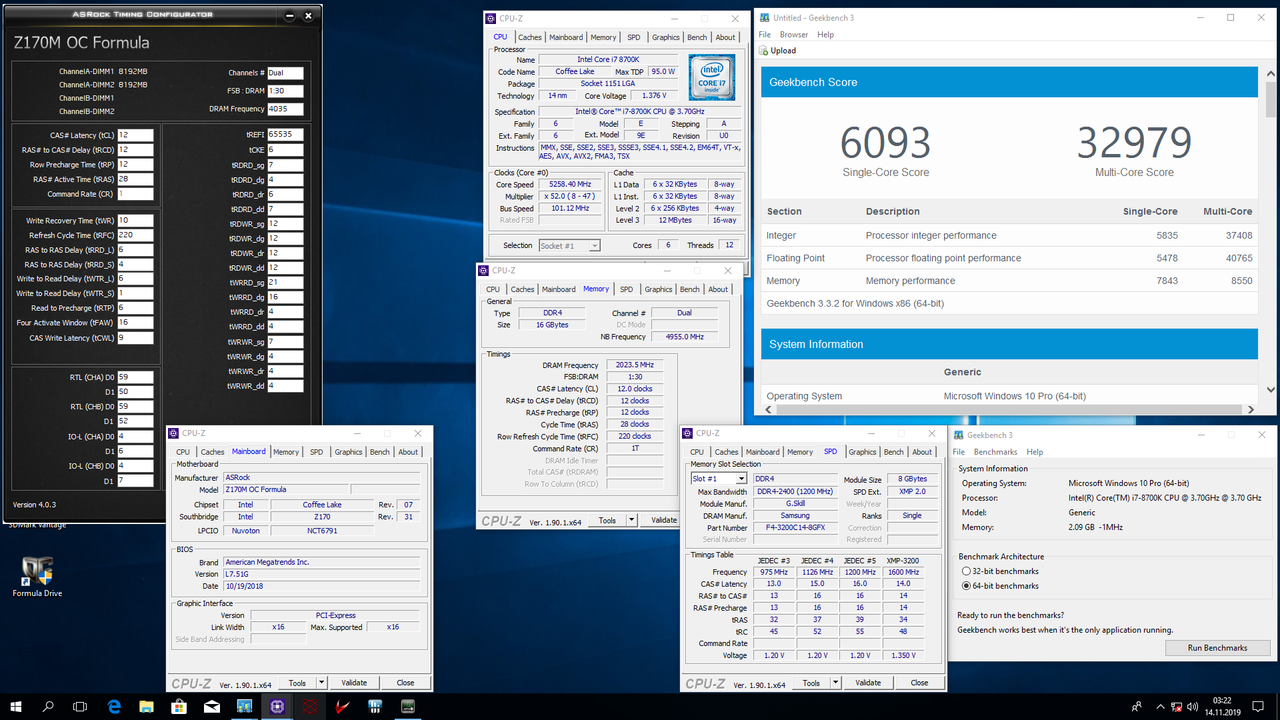Image resolution: width=1280 pixels, height=720 pixels.
Task: Click the Run Benchmarks button
Action: coord(1217,648)
